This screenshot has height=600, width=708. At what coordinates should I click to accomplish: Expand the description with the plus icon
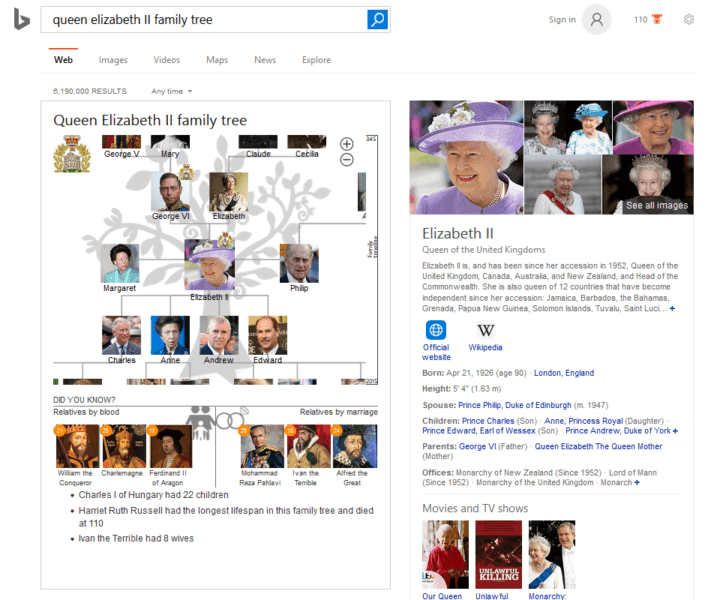(672, 308)
